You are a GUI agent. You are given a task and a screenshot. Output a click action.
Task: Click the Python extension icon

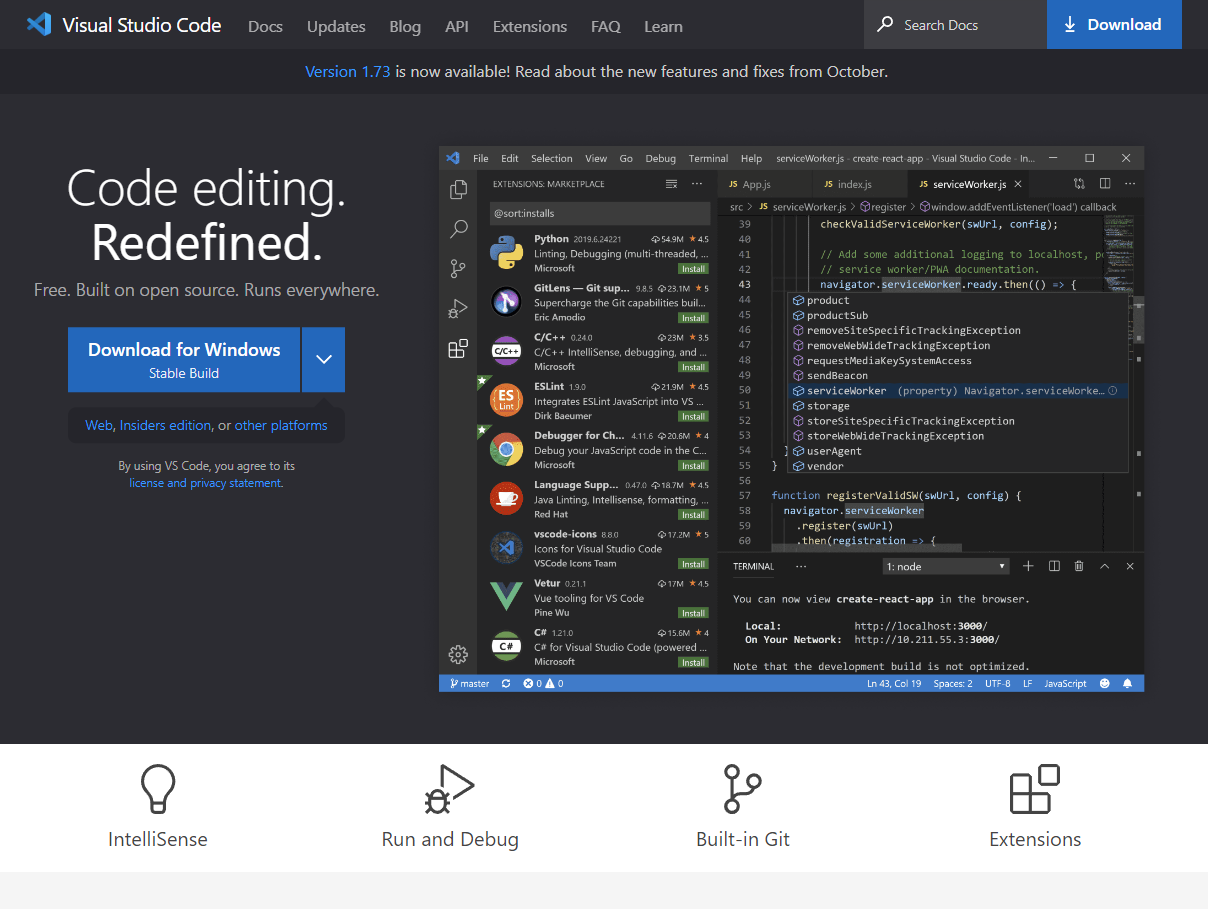(507, 253)
